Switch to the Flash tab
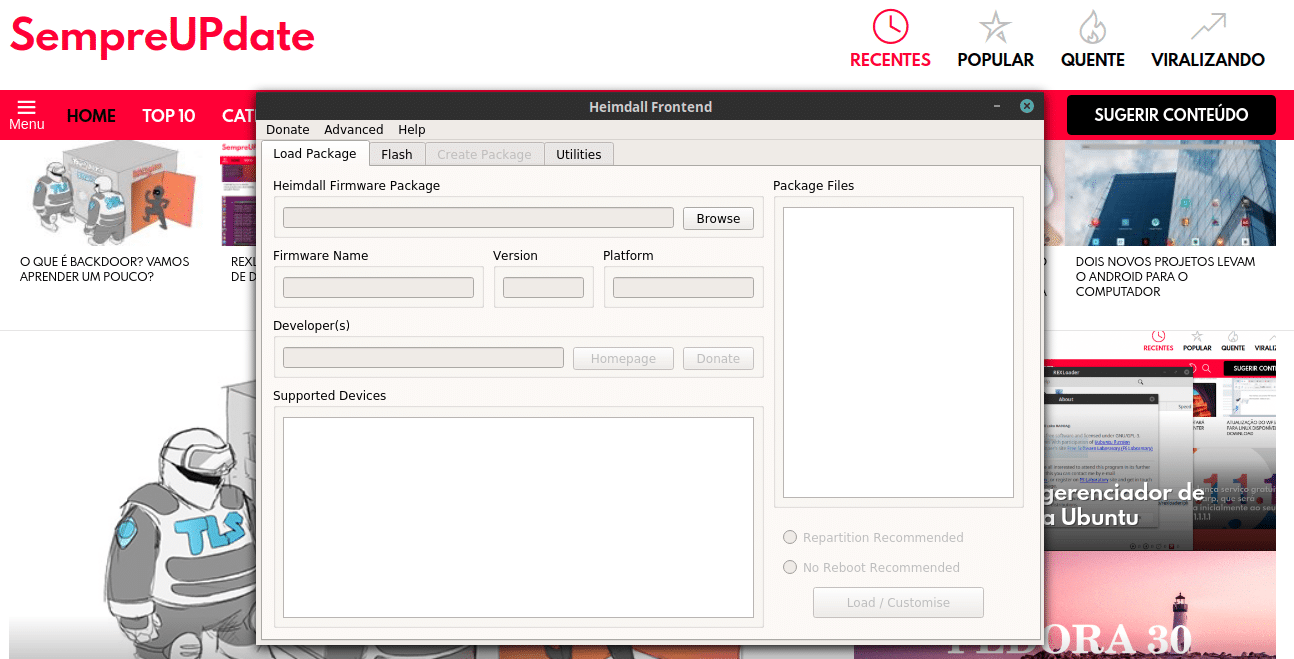 pyautogui.click(x=397, y=154)
